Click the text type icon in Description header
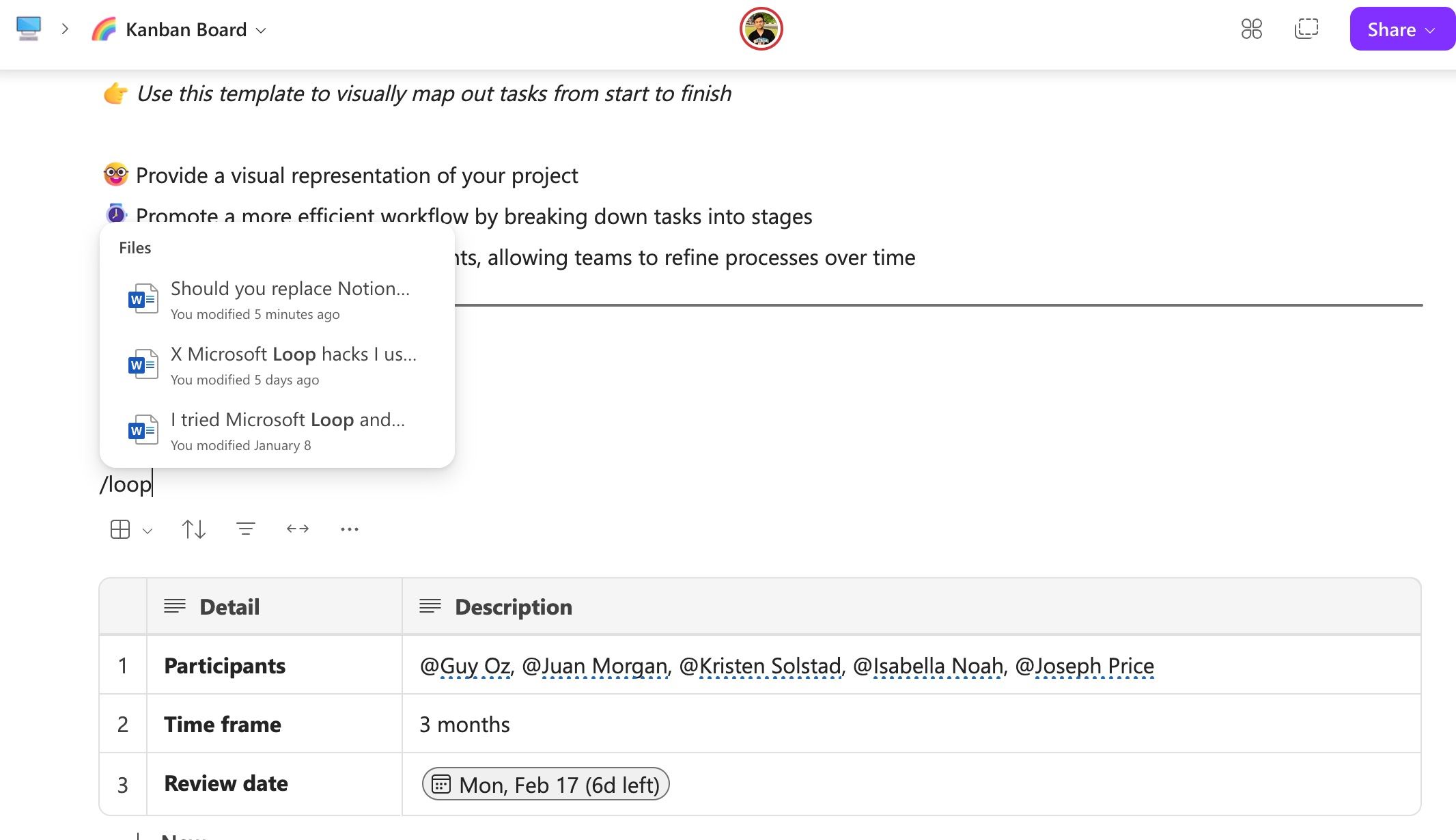The image size is (1456, 840). pos(430,606)
